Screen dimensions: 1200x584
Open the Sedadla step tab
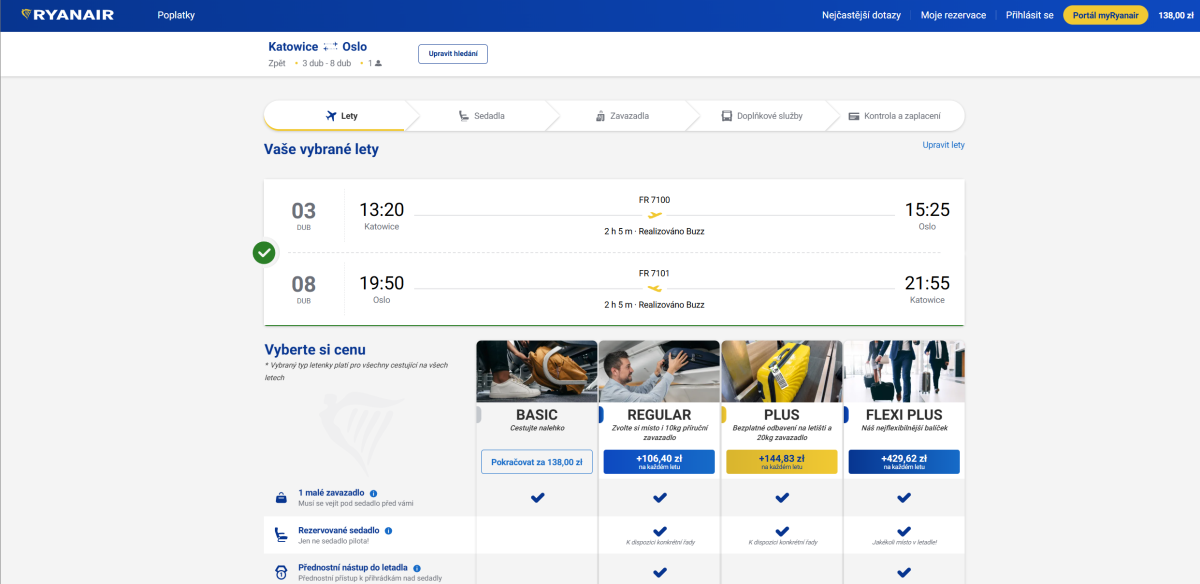[481, 116]
